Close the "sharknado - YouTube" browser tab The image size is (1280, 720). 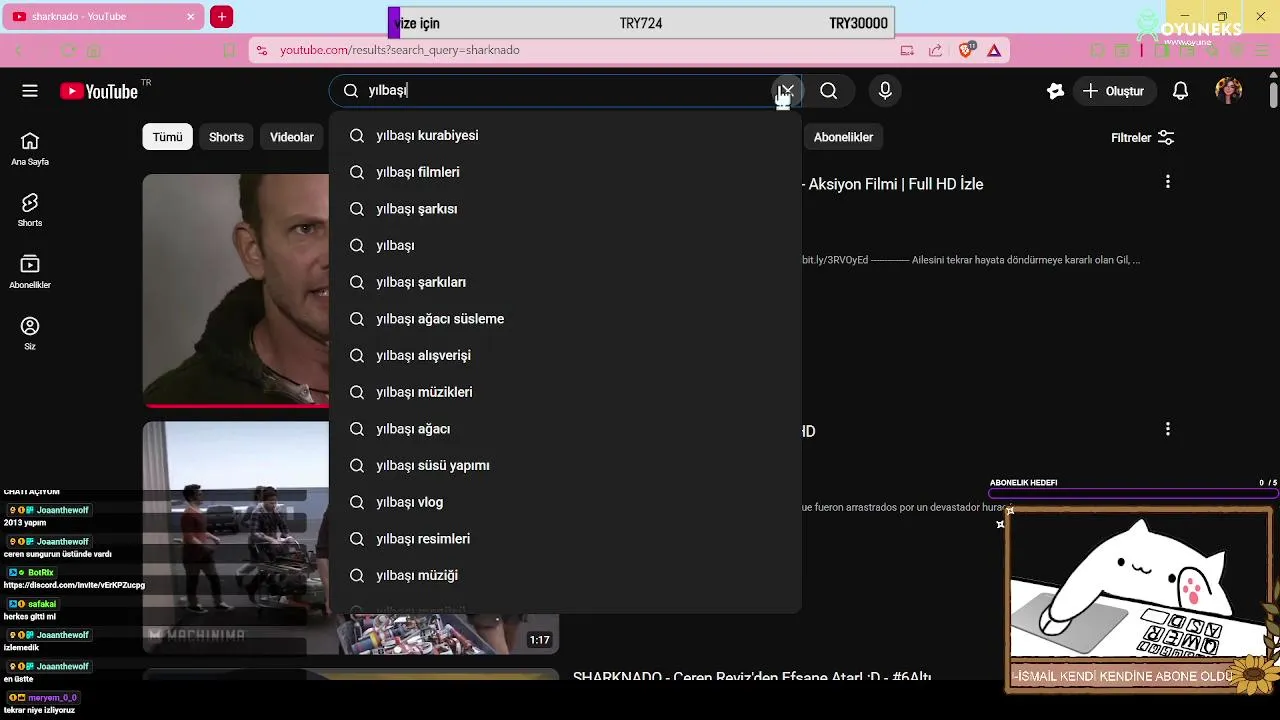click(191, 17)
